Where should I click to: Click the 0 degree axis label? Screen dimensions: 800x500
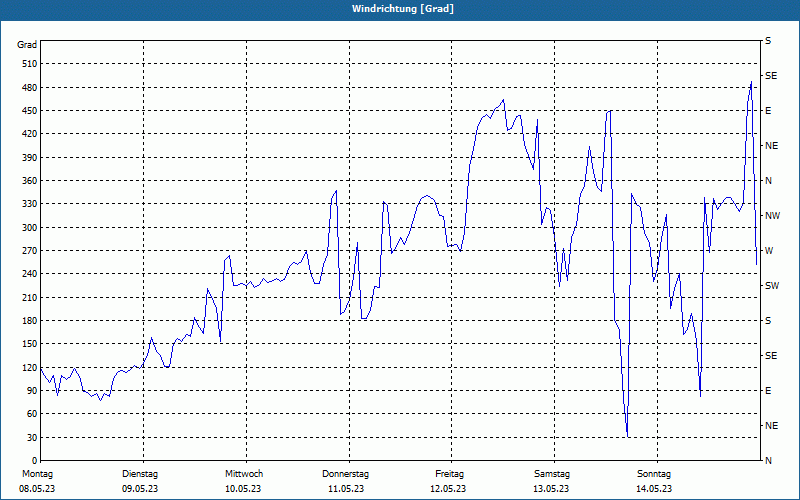tap(34, 460)
